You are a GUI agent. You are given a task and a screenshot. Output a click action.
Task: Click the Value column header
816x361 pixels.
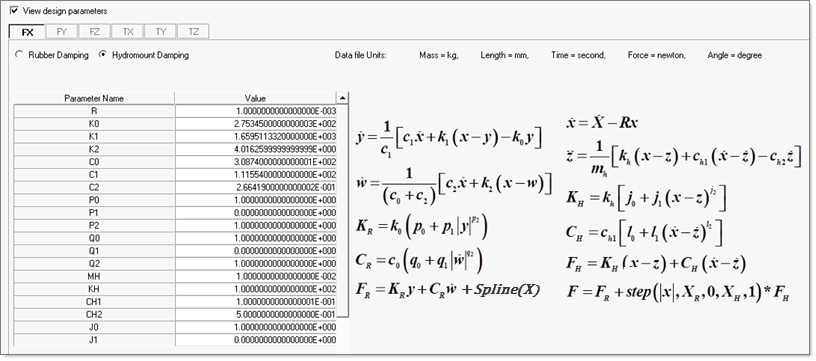pos(256,98)
